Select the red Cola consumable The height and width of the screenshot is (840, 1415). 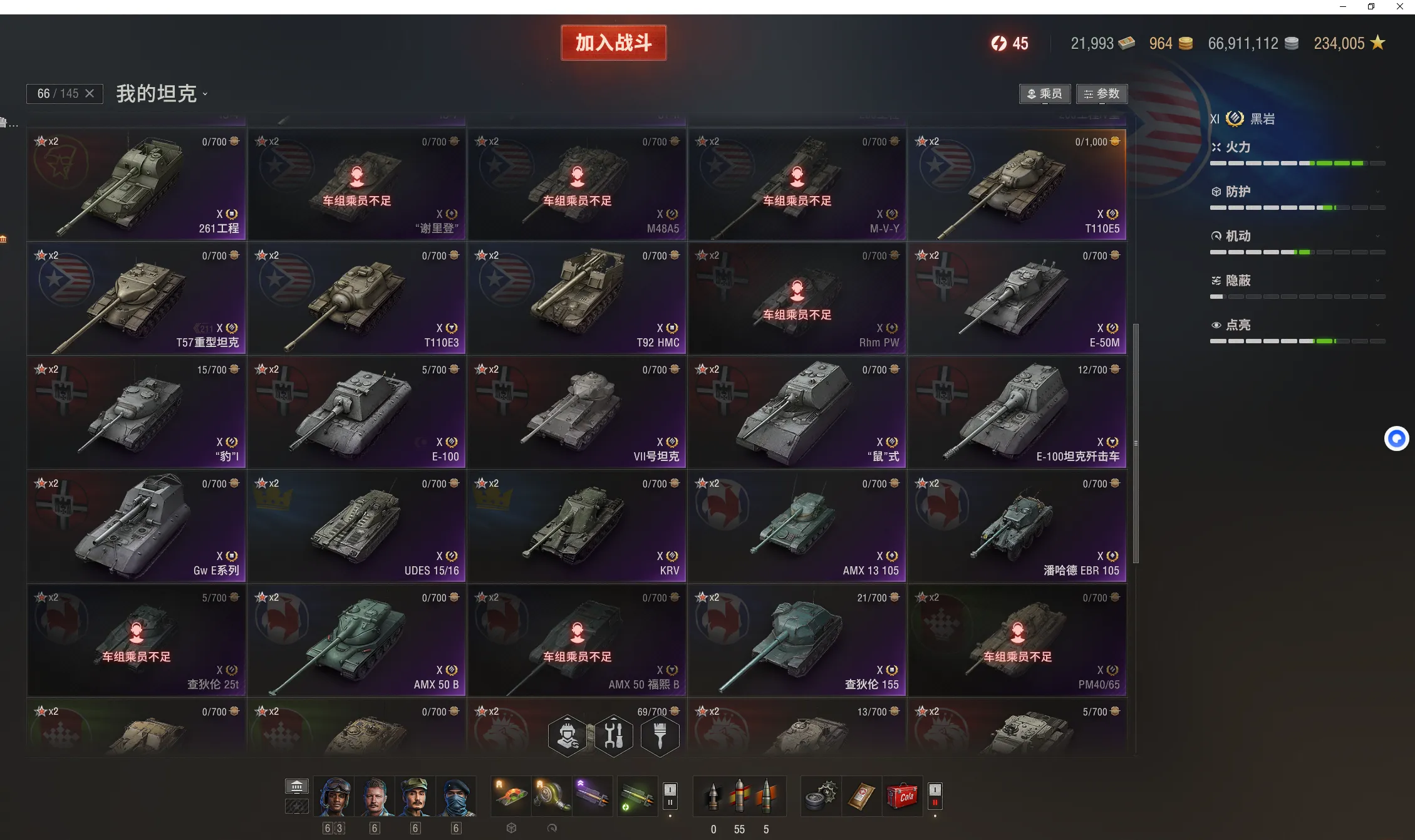(x=902, y=796)
